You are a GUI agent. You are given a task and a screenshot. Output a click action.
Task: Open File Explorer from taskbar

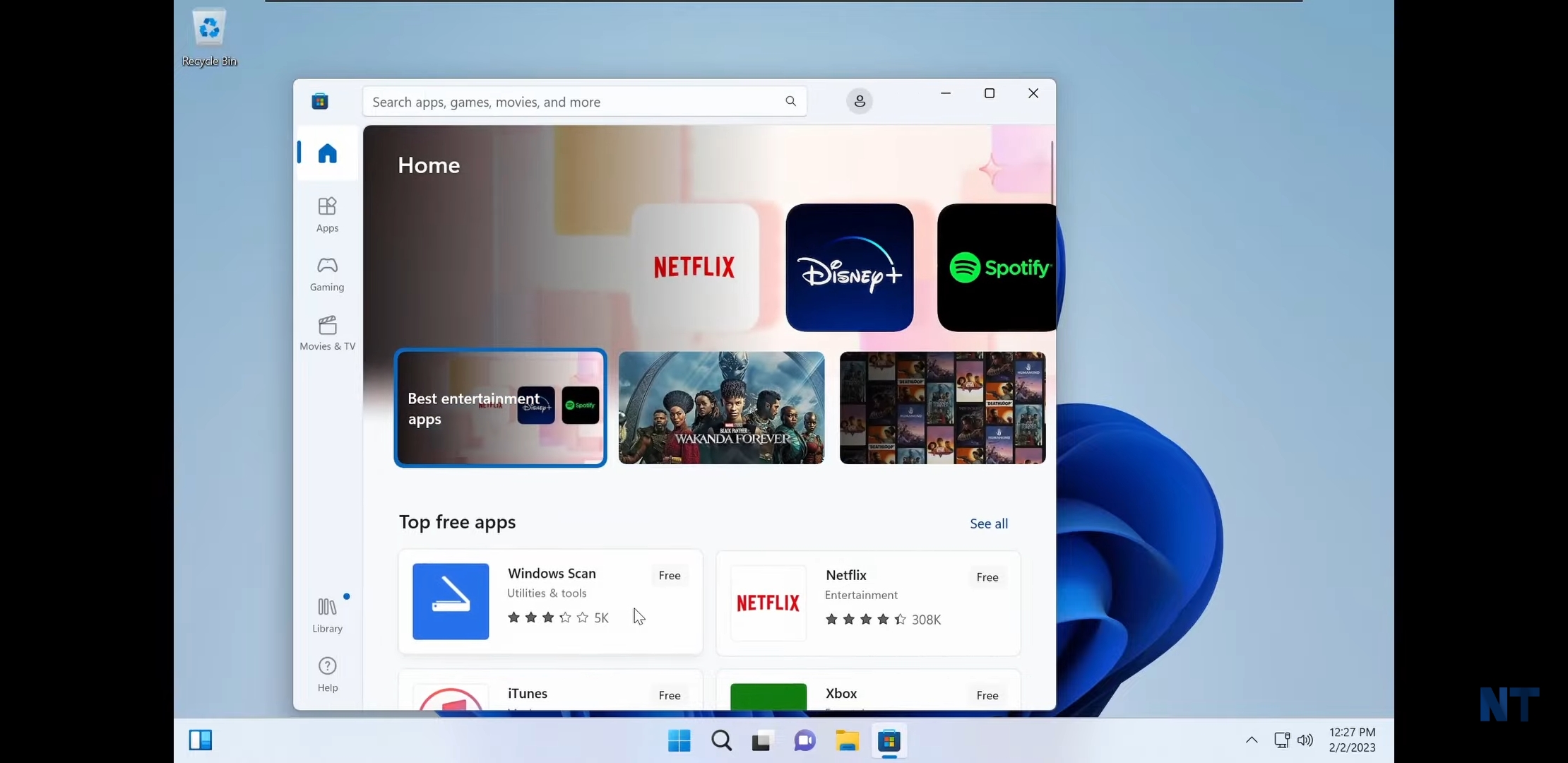pyautogui.click(x=847, y=740)
